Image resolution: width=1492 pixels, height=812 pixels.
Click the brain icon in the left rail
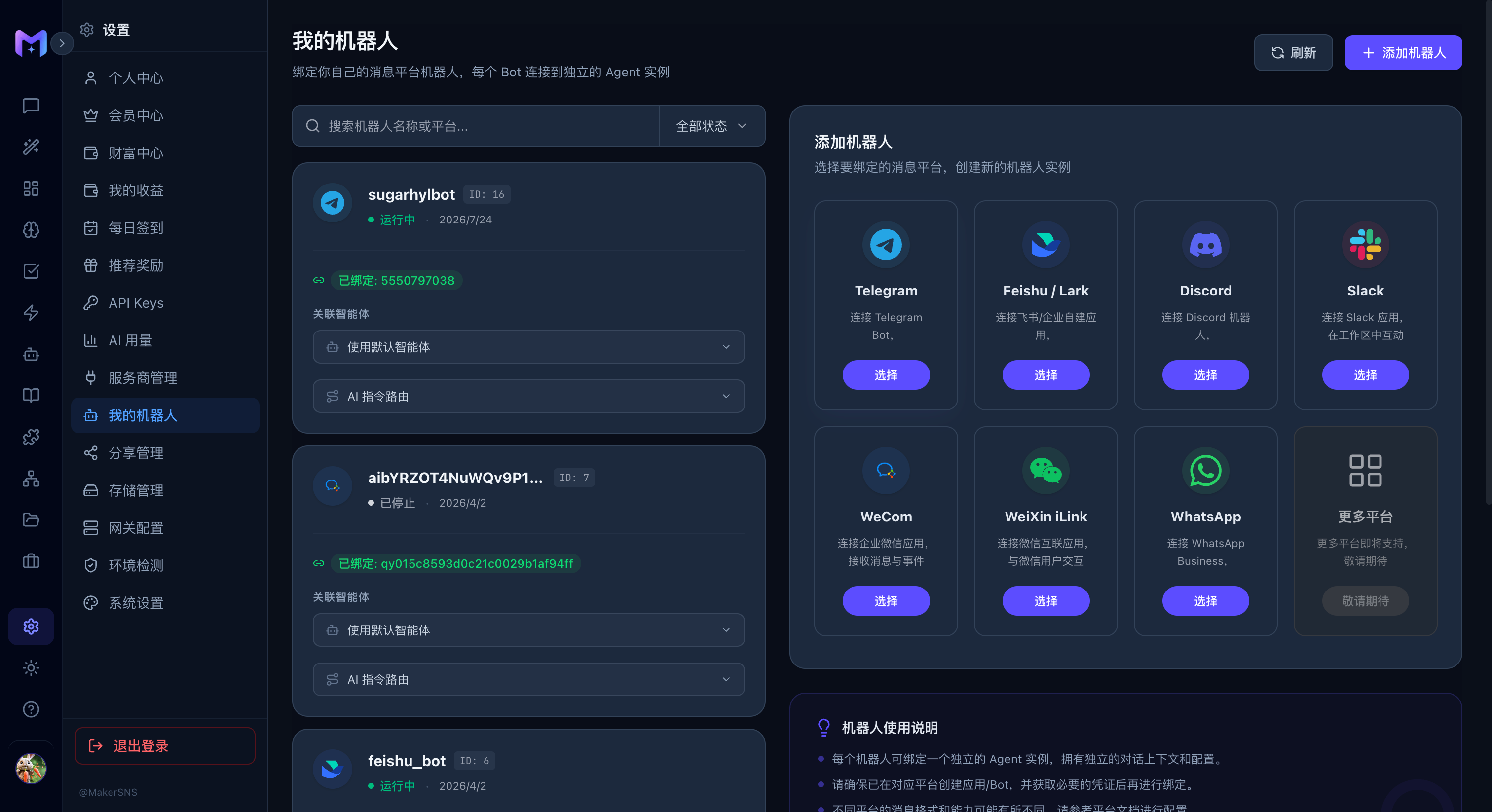click(31, 230)
